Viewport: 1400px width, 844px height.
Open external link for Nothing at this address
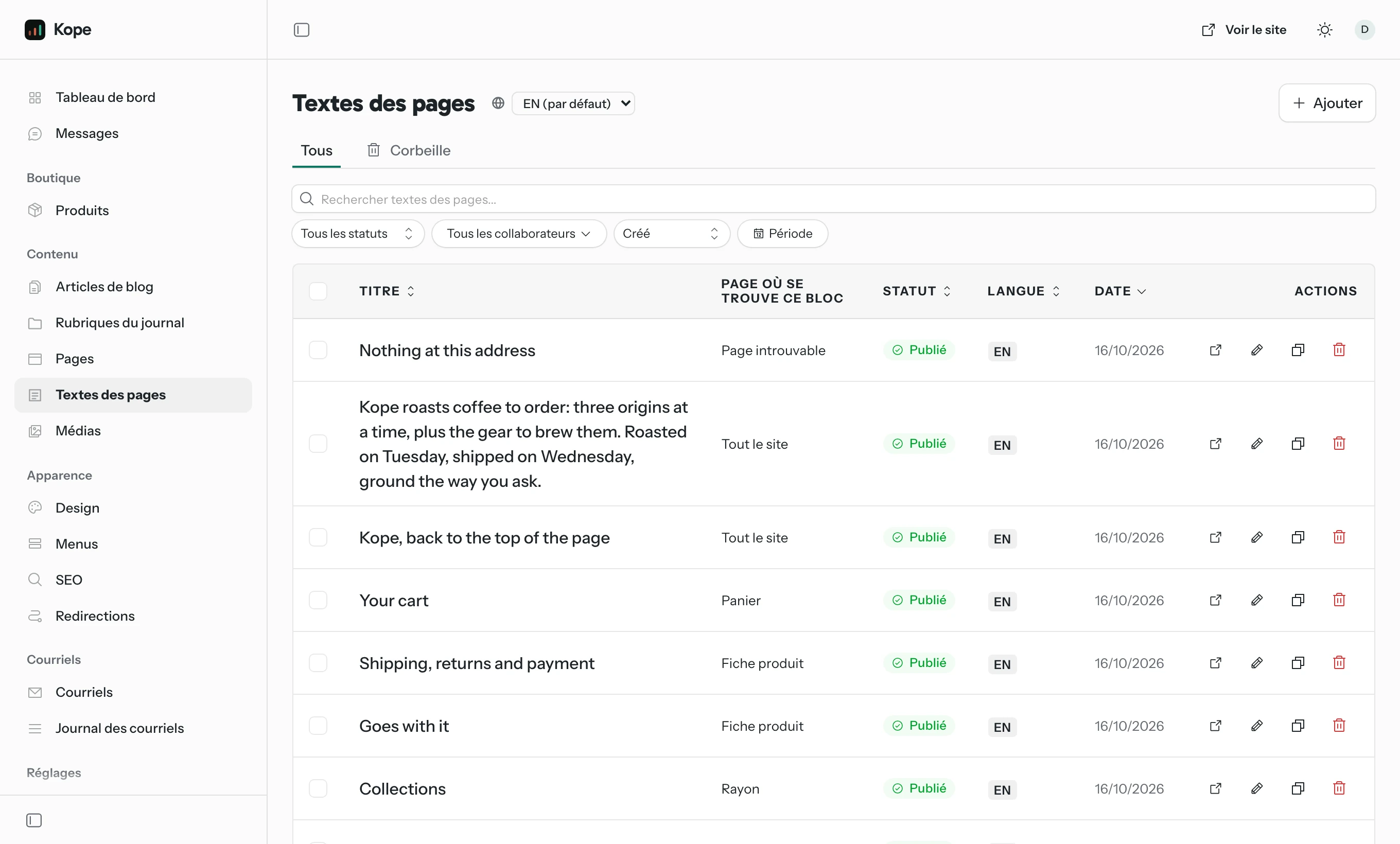point(1215,350)
